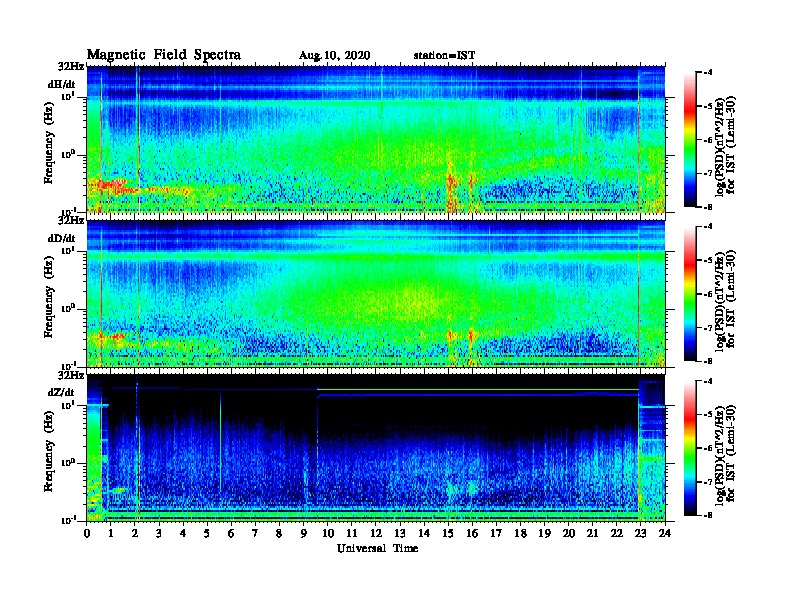Click hour "23" on the Universal Time axis
Screen dimensions: 792x612
click(641, 533)
